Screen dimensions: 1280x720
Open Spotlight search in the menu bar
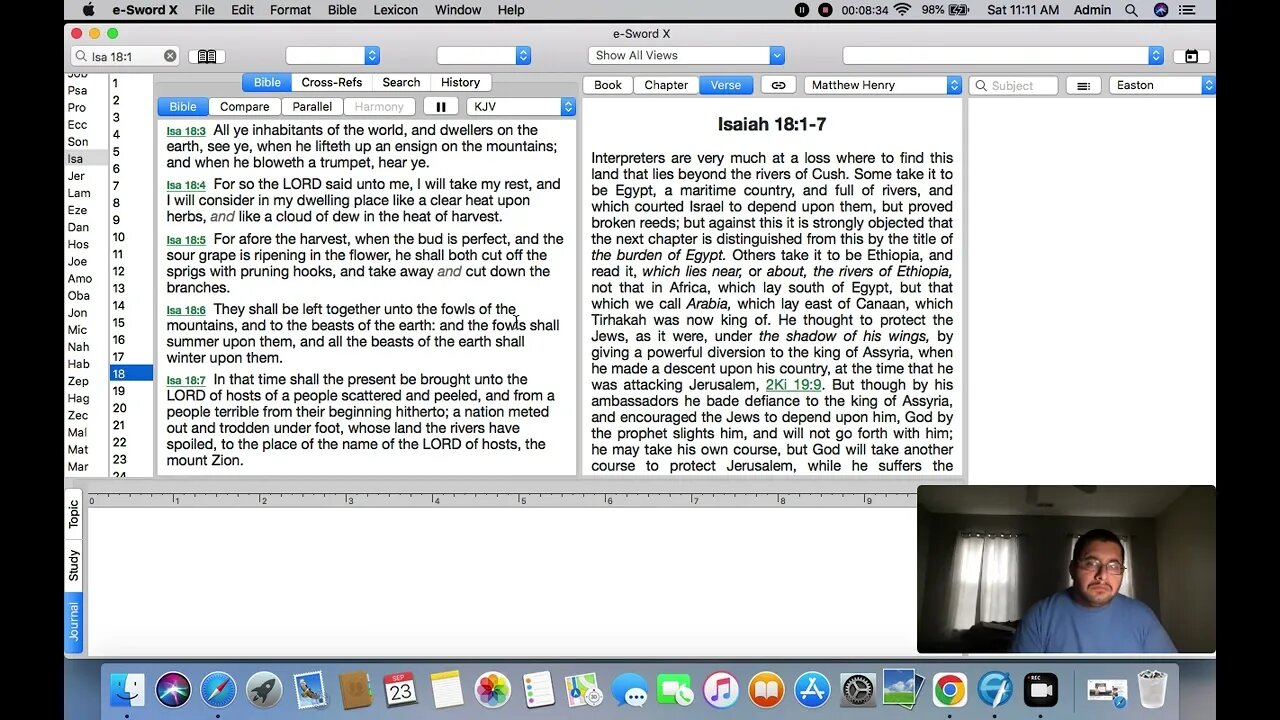1131,10
